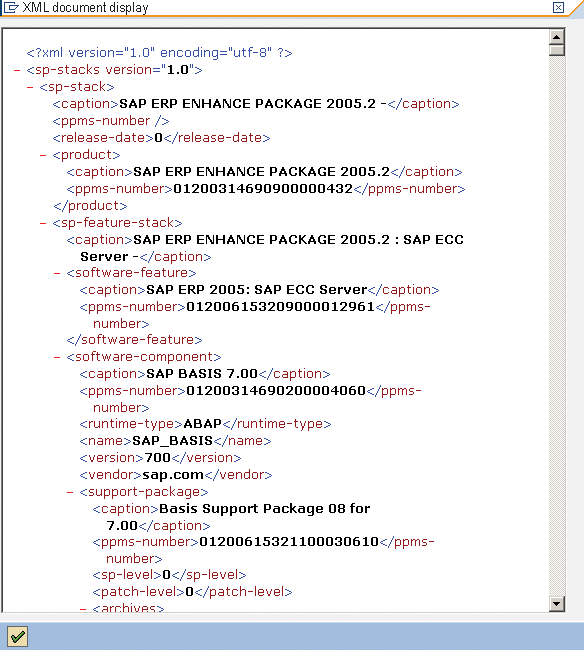This screenshot has width=584, height=650.
Task: Collapse the software-feature node
Action: coord(57,274)
